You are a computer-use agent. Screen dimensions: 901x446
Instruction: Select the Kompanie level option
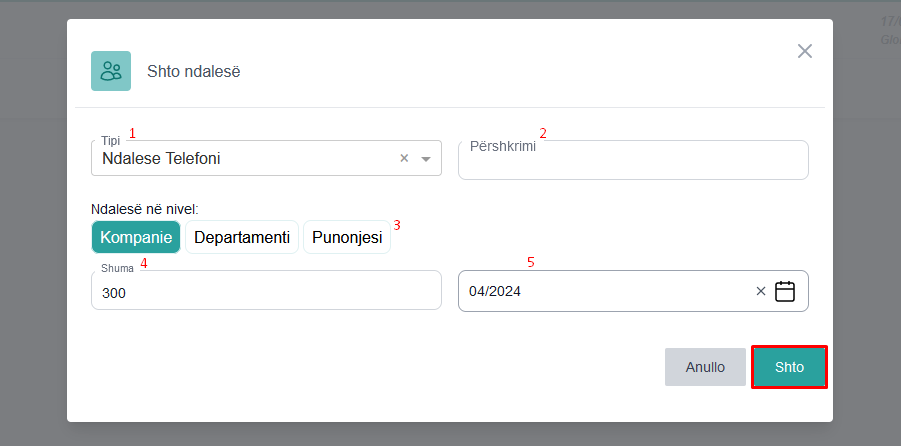click(x=136, y=237)
